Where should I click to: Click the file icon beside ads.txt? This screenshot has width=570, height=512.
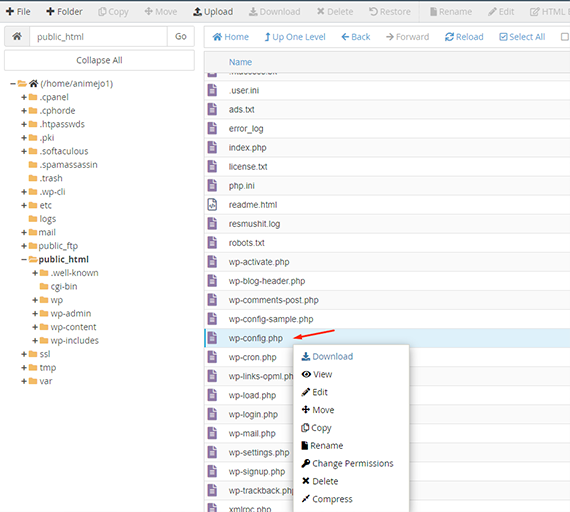[x=212, y=109]
